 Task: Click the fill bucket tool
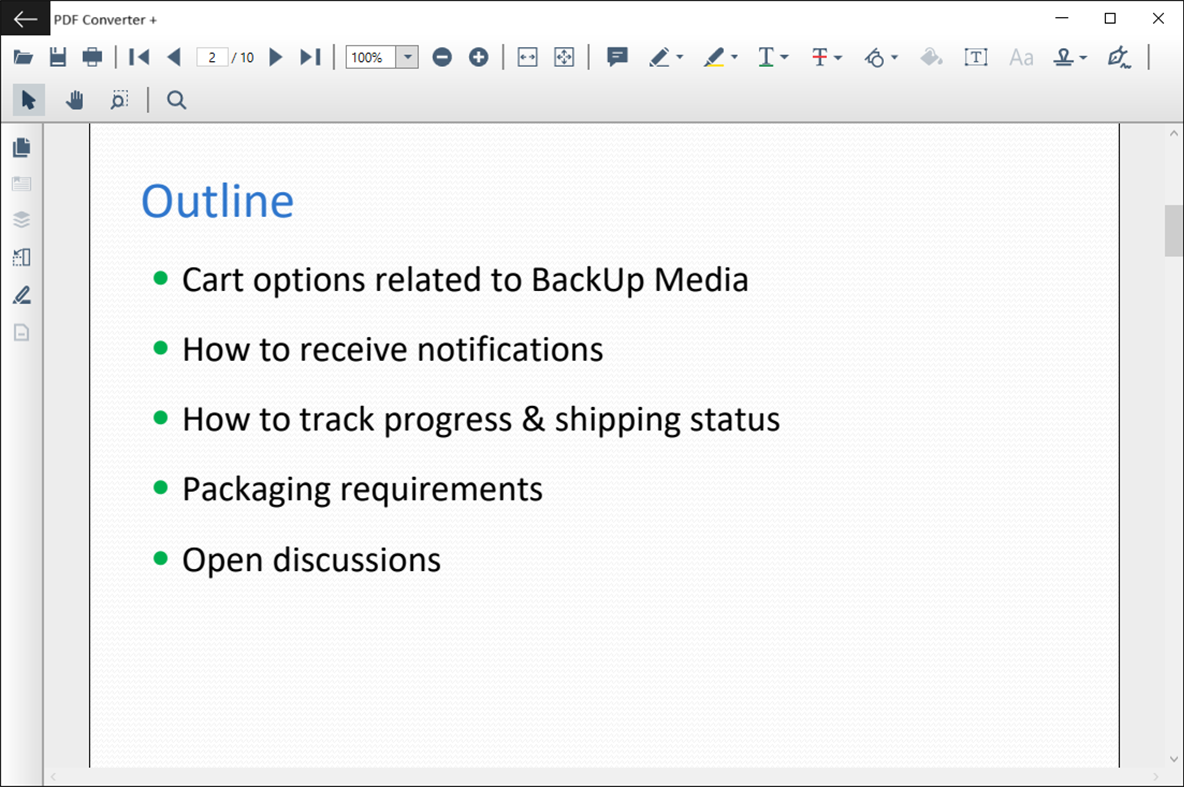[931, 57]
